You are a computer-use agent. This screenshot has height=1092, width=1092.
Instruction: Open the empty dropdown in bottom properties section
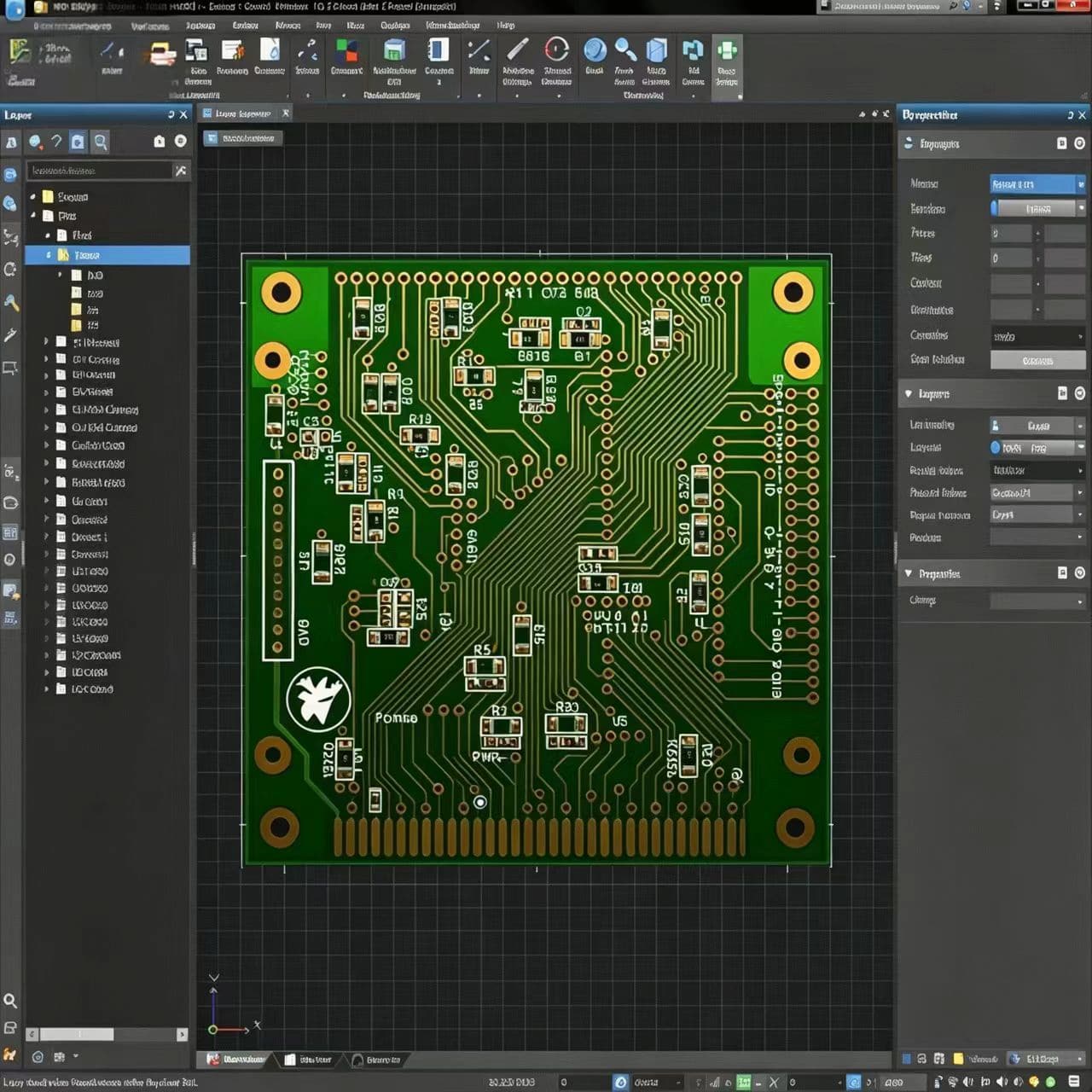[1037, 601]
